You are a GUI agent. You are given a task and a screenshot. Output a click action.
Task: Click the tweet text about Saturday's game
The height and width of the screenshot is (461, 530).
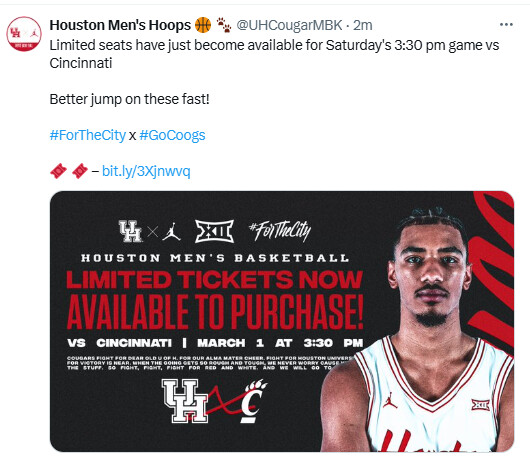tap(274, 54)
